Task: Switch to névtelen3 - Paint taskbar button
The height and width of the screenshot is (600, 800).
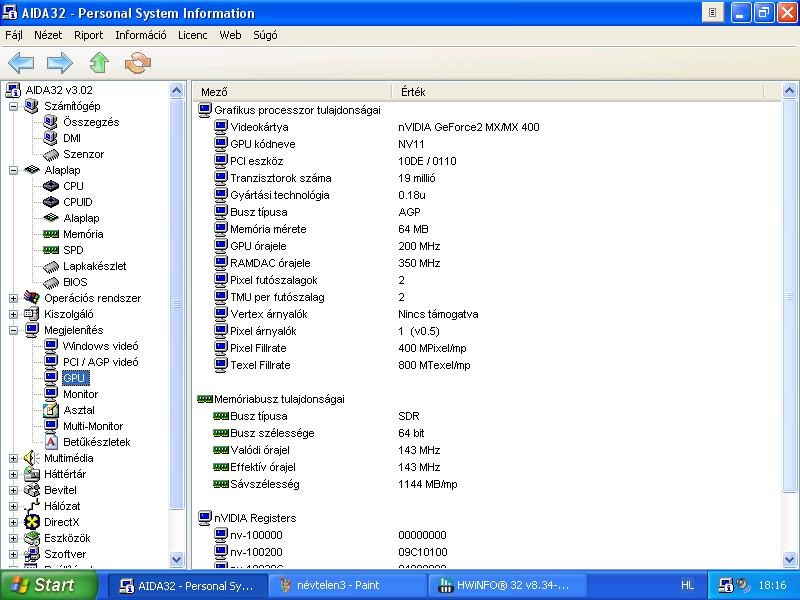Action: tap(347, 585)
